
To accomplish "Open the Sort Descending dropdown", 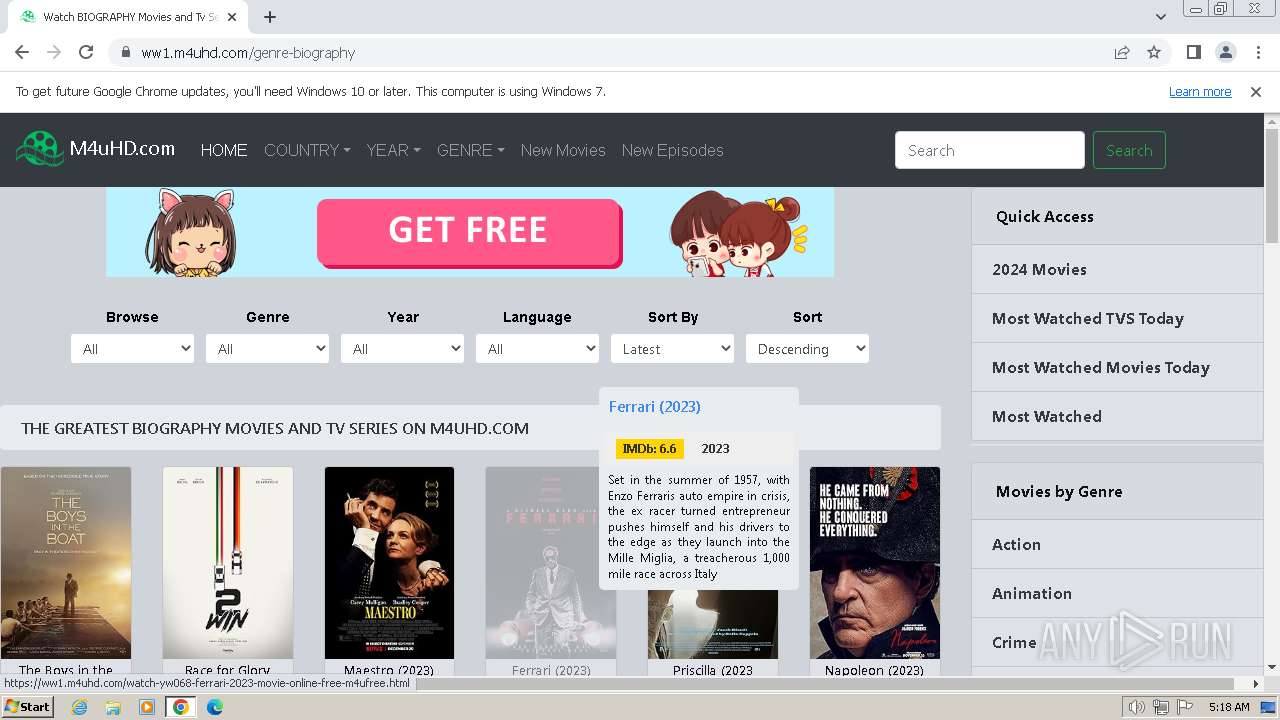I will point(807,349).
